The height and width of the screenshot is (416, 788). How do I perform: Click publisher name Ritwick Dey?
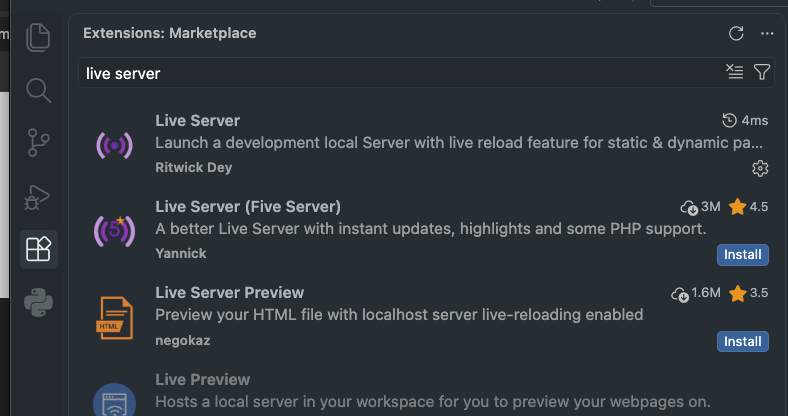(193, 167)
